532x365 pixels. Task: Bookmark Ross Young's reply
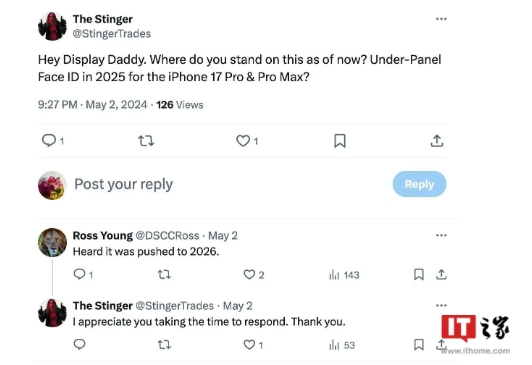(x=419, y=274)
